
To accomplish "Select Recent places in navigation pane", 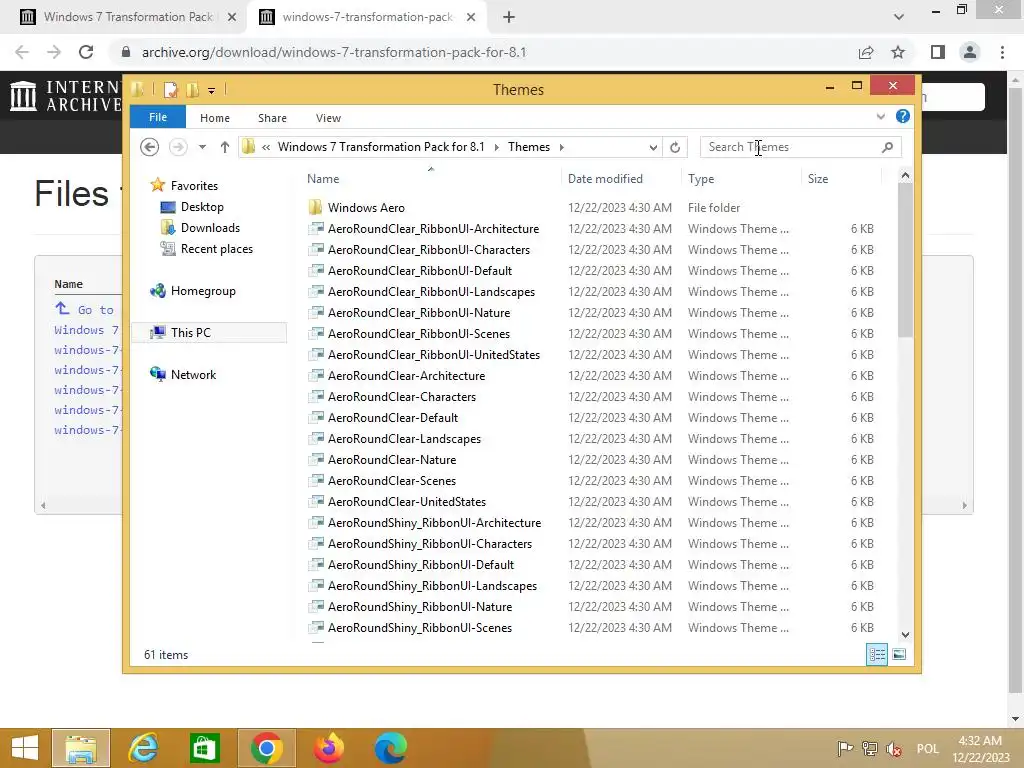I will (206, 249).
